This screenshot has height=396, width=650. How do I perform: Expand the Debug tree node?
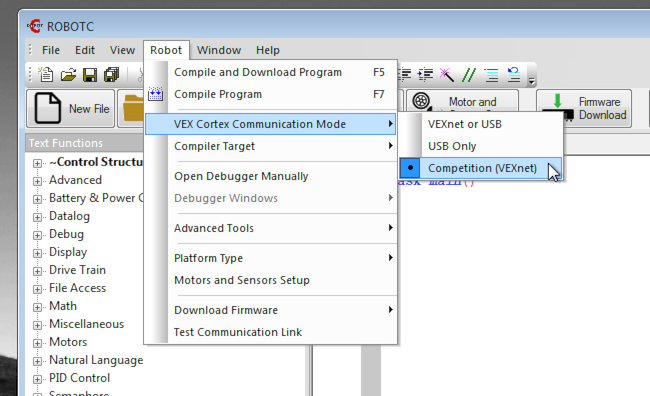(x=37, y=236)
